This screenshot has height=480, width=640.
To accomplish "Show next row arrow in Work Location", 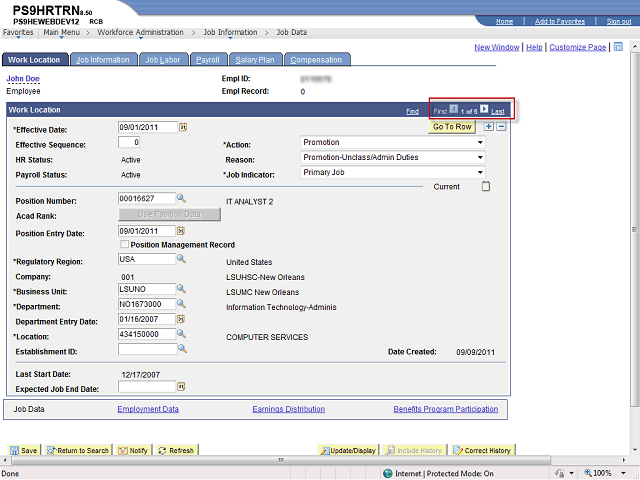I will pyautogui.click(x=484, y=109).
